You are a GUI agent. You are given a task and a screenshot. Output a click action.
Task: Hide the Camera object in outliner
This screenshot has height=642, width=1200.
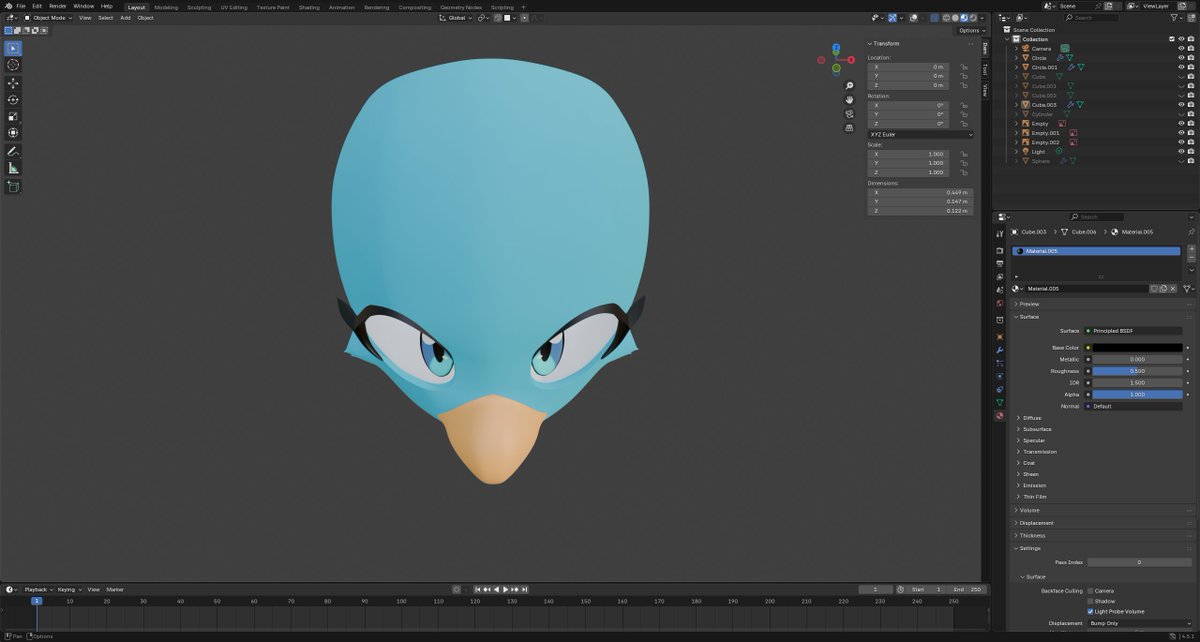[x=1181, y=48]
